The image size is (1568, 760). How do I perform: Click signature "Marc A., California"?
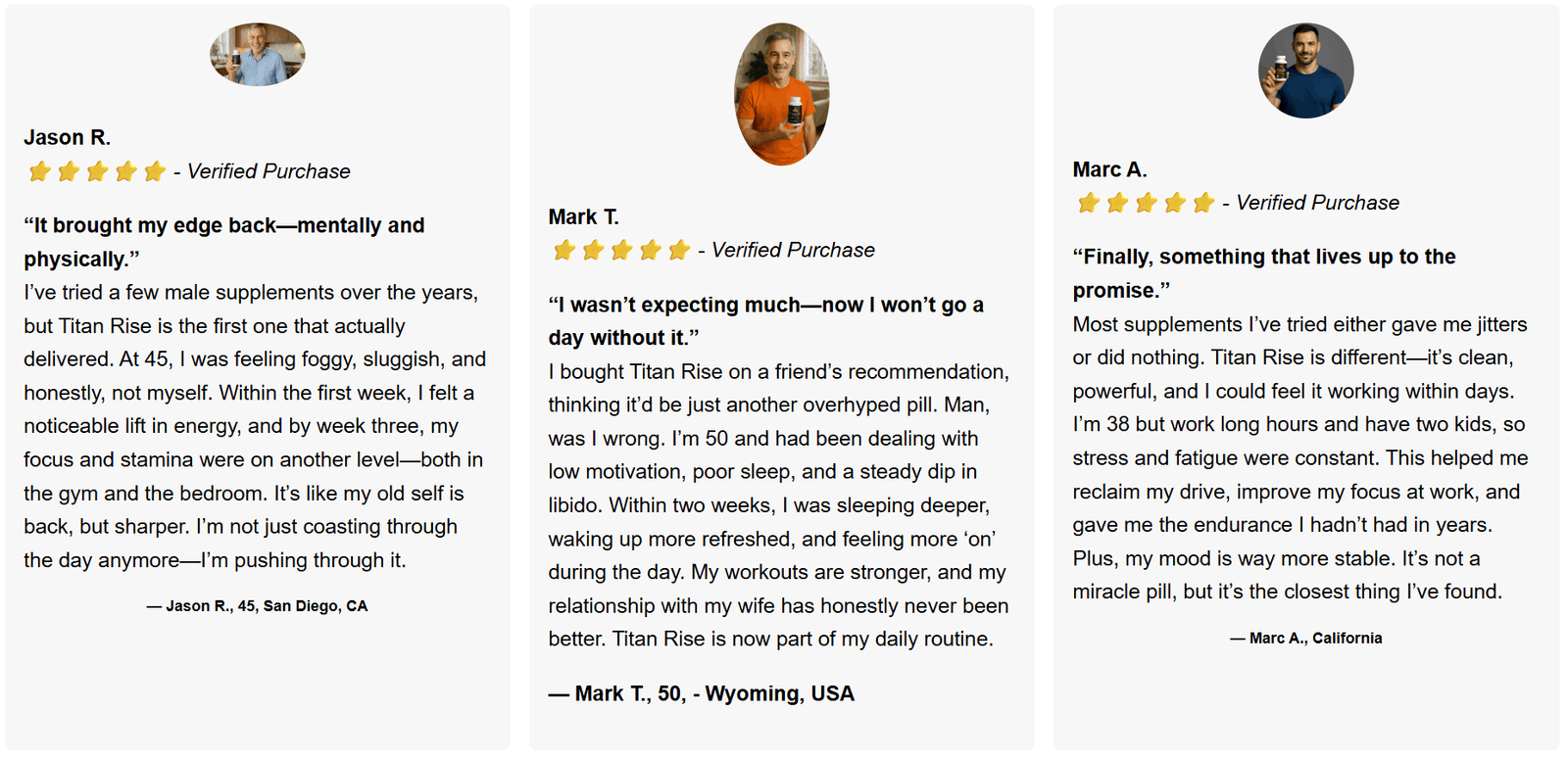point(1306,639)
